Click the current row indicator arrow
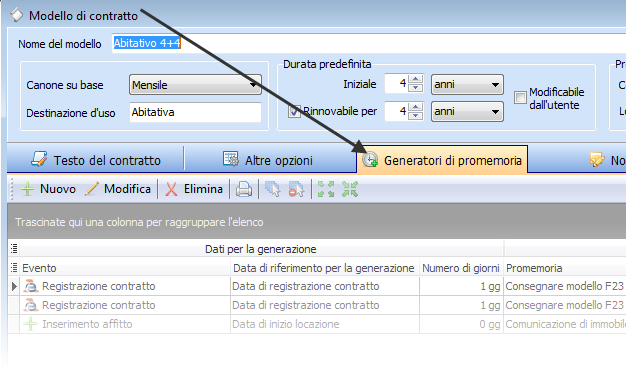Image resolution: width=626 pixels, height=368 pixels. pyautogui.click(x=14, y=286)
